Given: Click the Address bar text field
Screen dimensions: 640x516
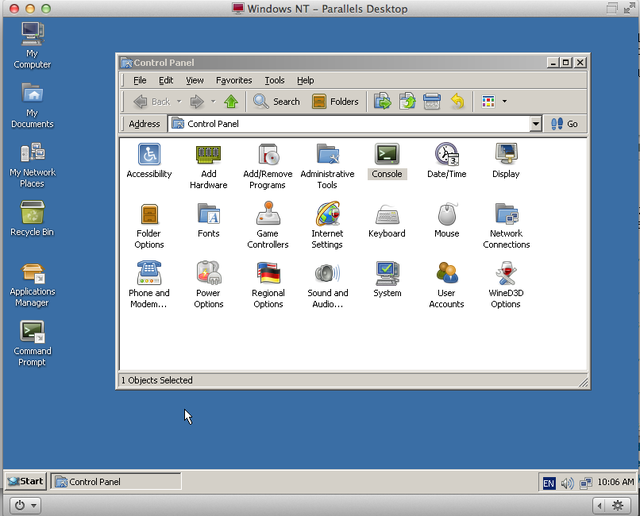Looking at the screenshot, I should (x=349, y=124).
